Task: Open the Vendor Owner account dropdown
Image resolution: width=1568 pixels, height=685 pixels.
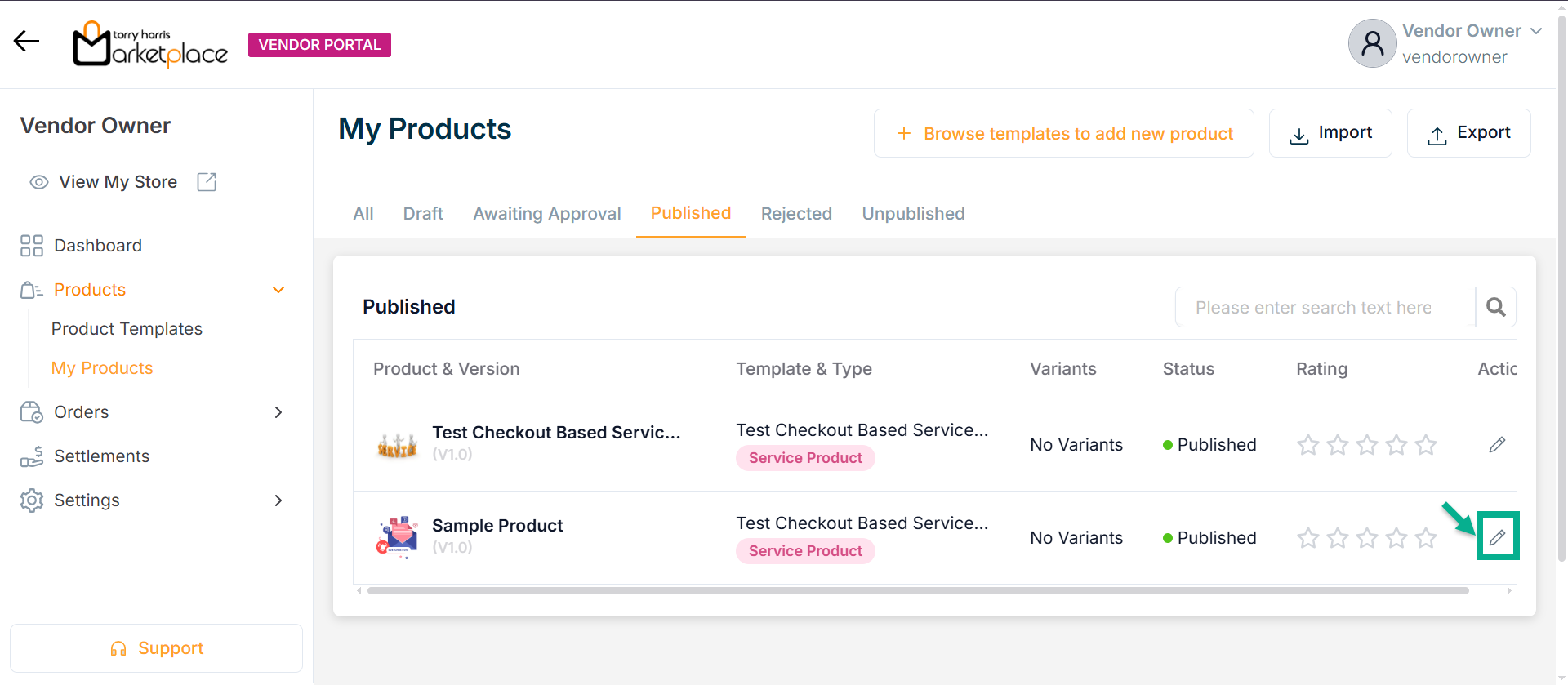Action: [x=1536, y=31]
